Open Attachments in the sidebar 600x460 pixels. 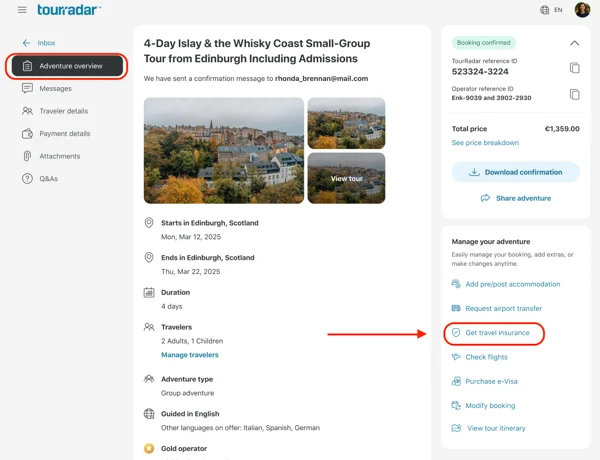pos(60,156)
